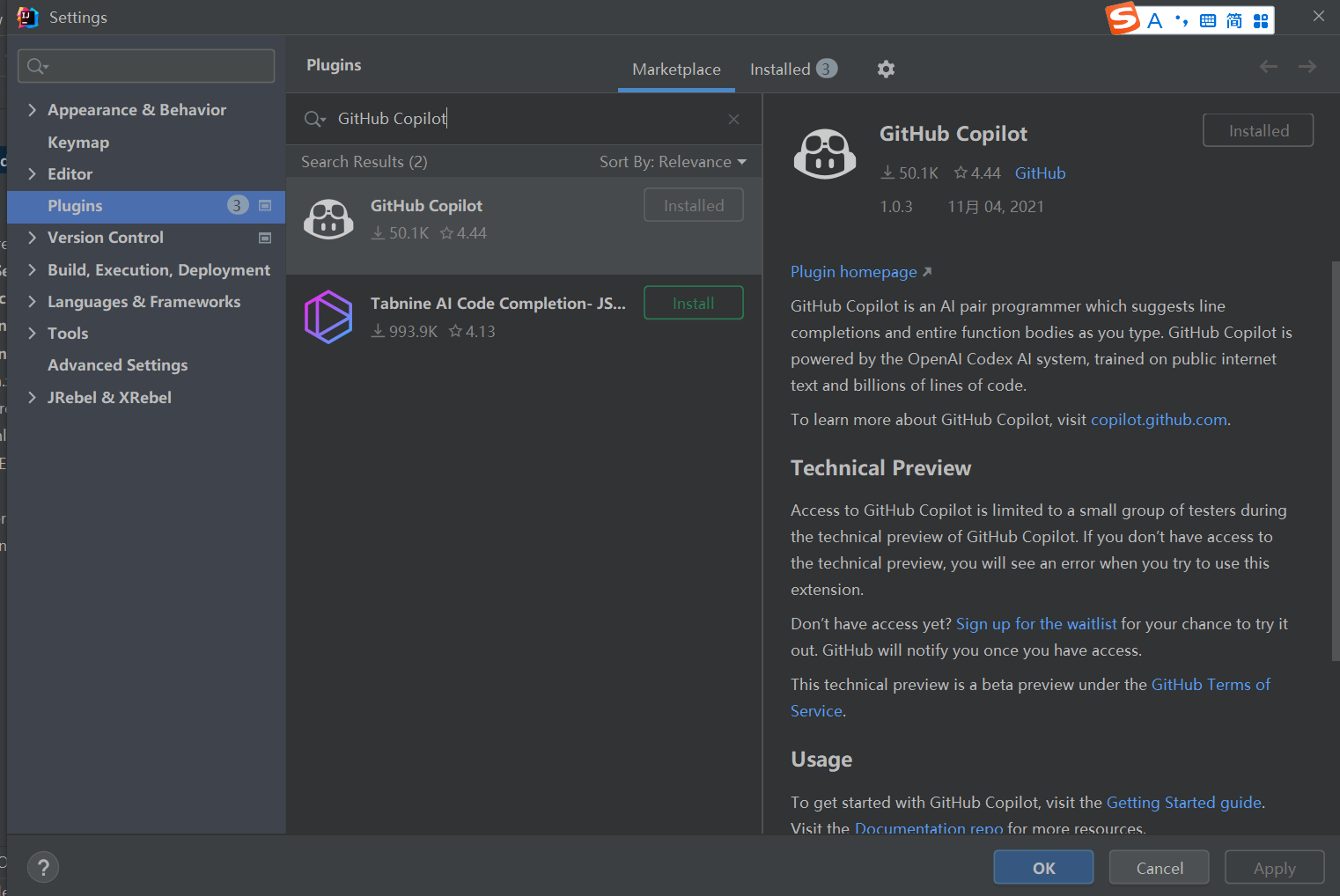
Task: Visit the copilot.github.com link
Action: pos(1159,420)
